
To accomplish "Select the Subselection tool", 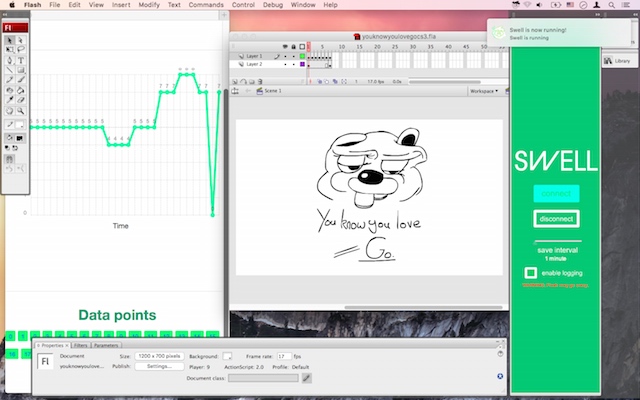I will pyautogui.click(x=21, y=40).
